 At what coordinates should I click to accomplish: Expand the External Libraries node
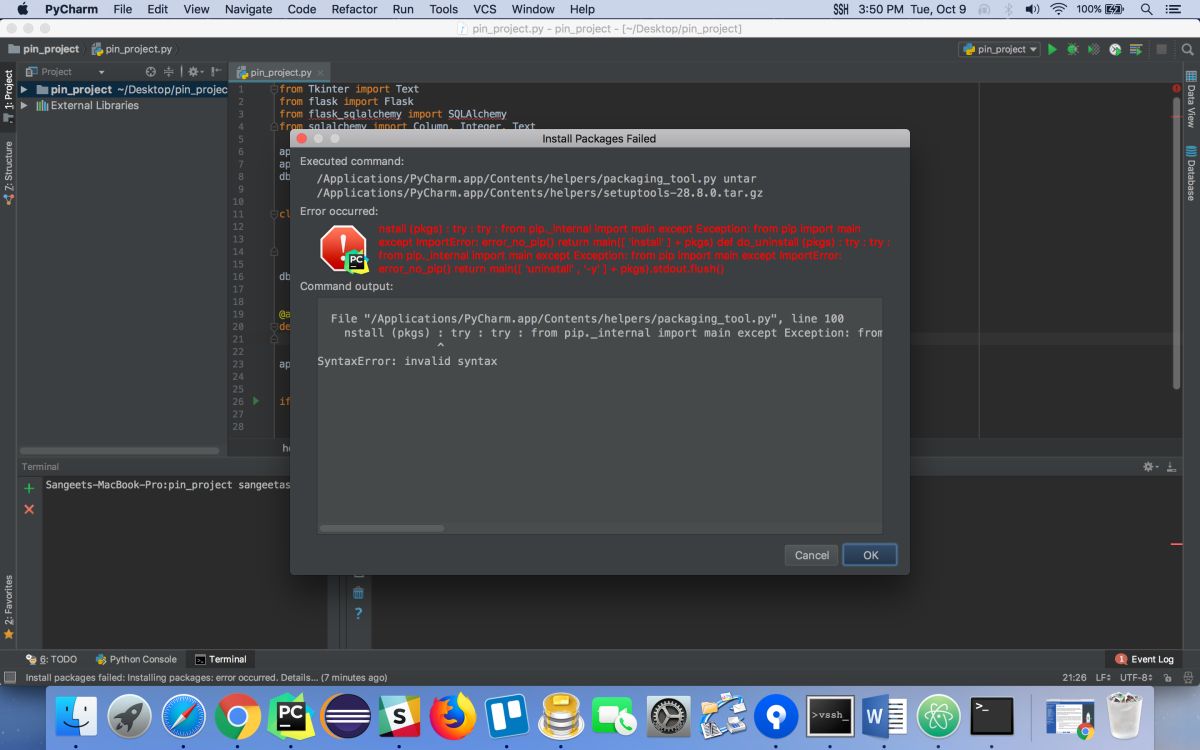pos(24,105)
